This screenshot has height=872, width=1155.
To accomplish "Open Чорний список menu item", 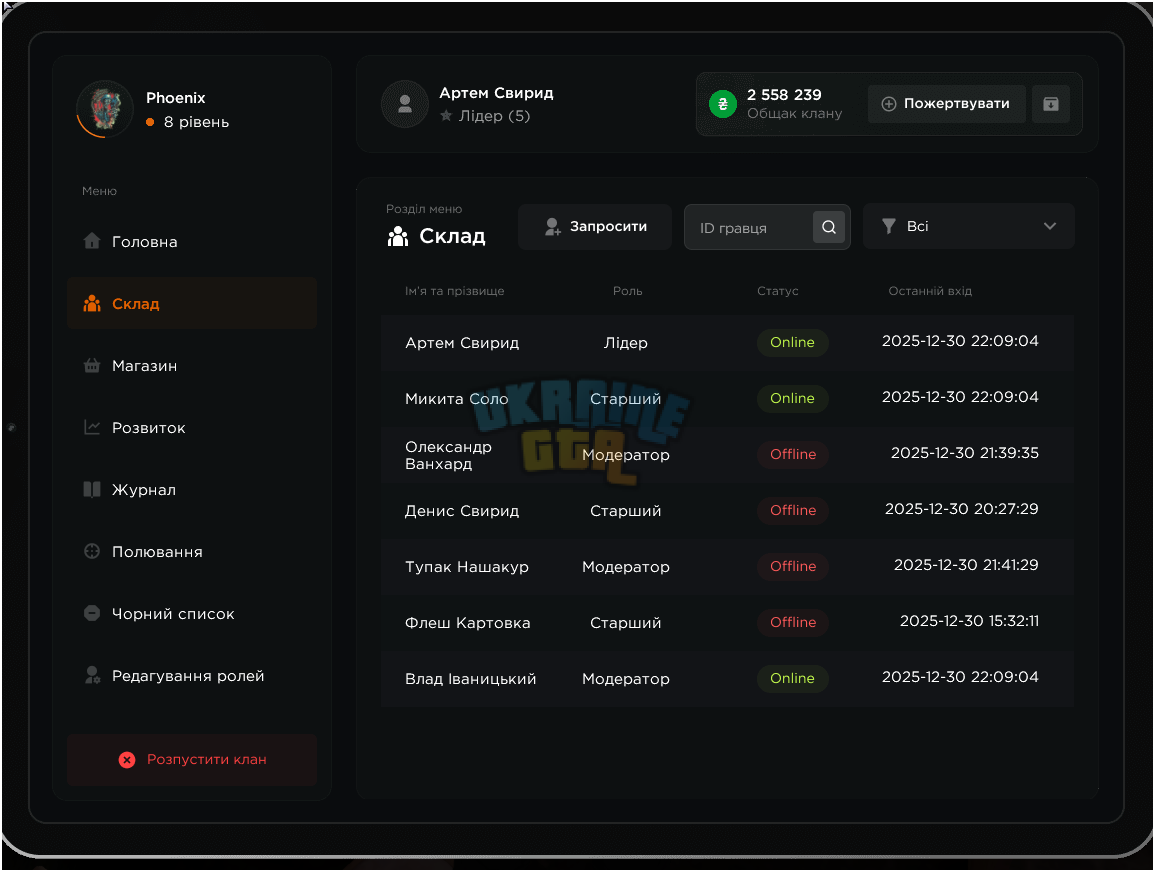I will 192,613.
